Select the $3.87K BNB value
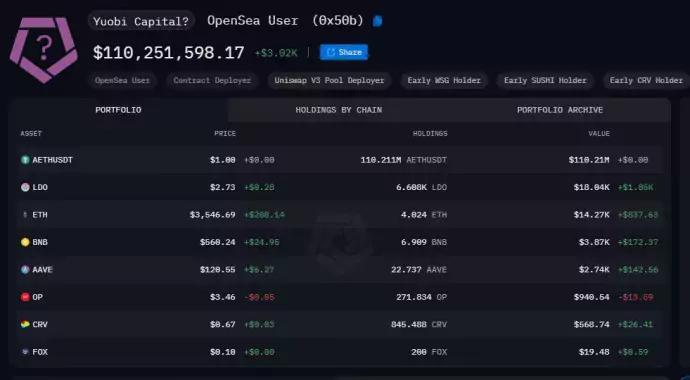Screen dimensions: 690x380 click(x=594, y=242)
